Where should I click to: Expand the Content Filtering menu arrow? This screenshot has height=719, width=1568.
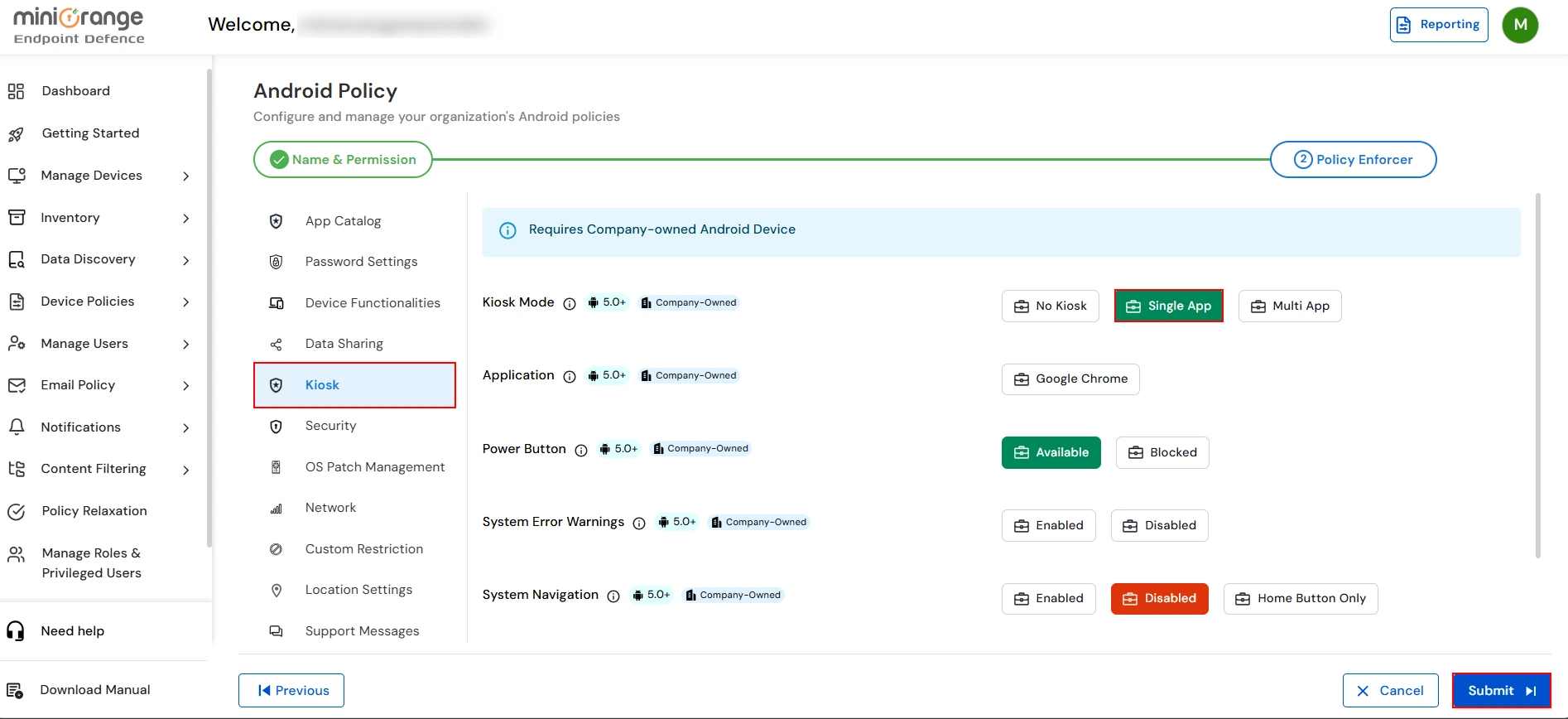[185, 470]
